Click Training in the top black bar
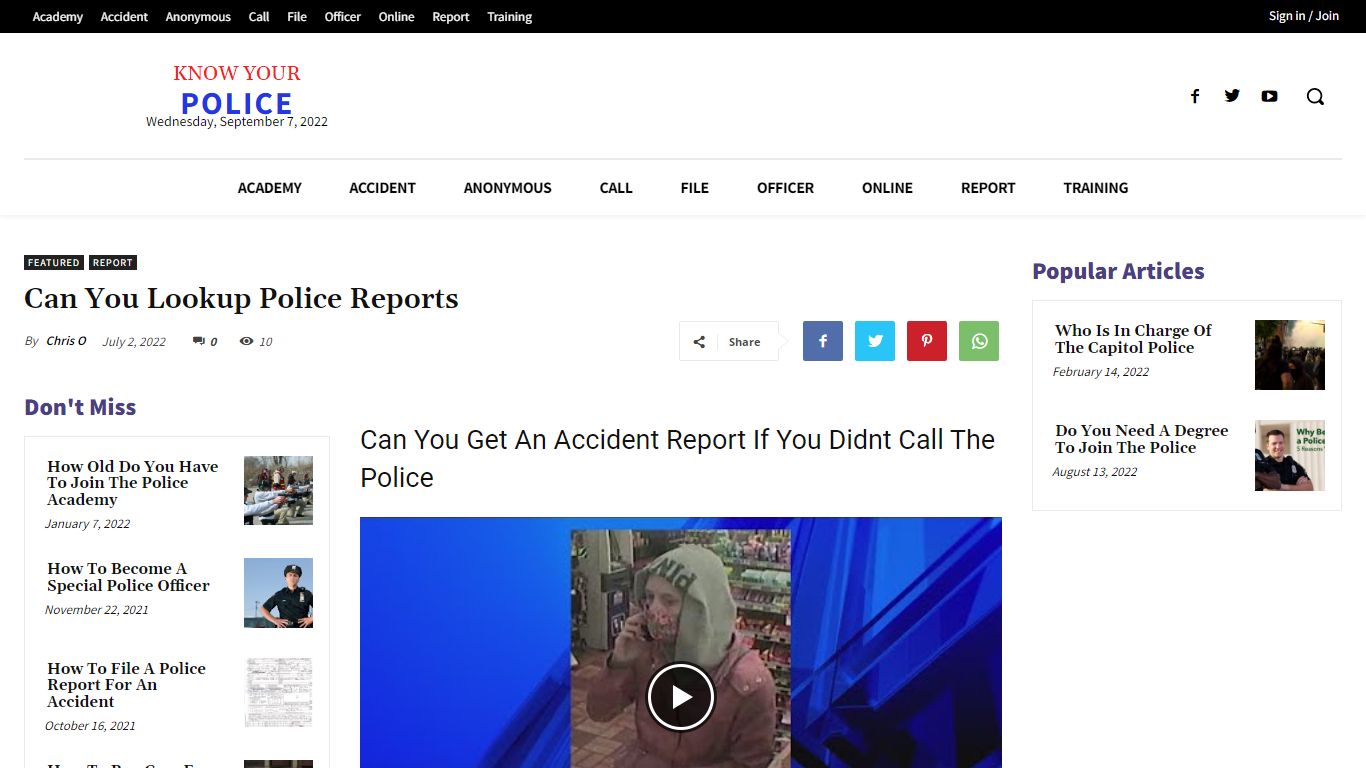The height and width of the screenshot is (768, 1366). click(x=509, y=17)
